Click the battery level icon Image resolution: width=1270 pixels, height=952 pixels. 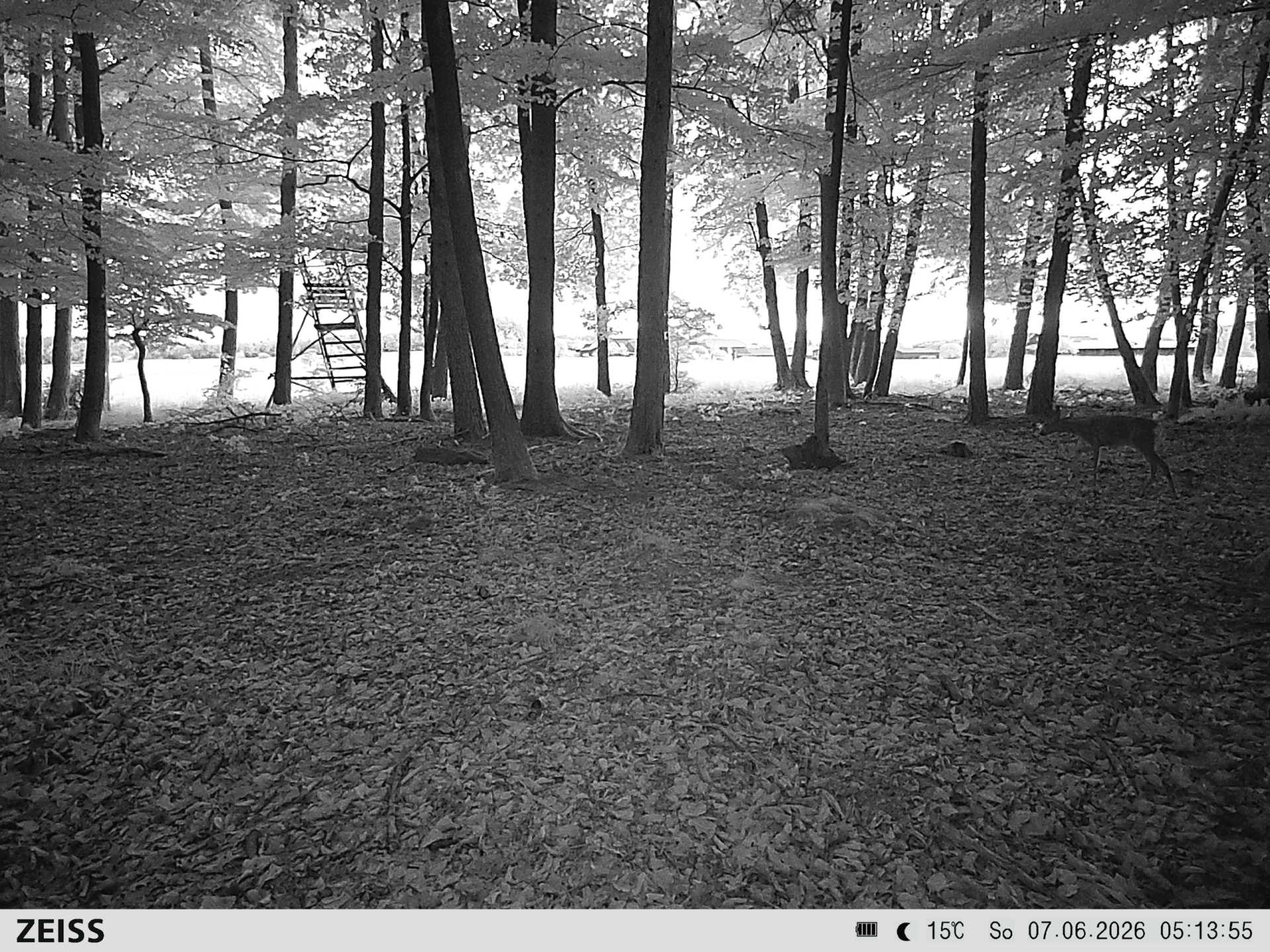[x=866, y=930]
